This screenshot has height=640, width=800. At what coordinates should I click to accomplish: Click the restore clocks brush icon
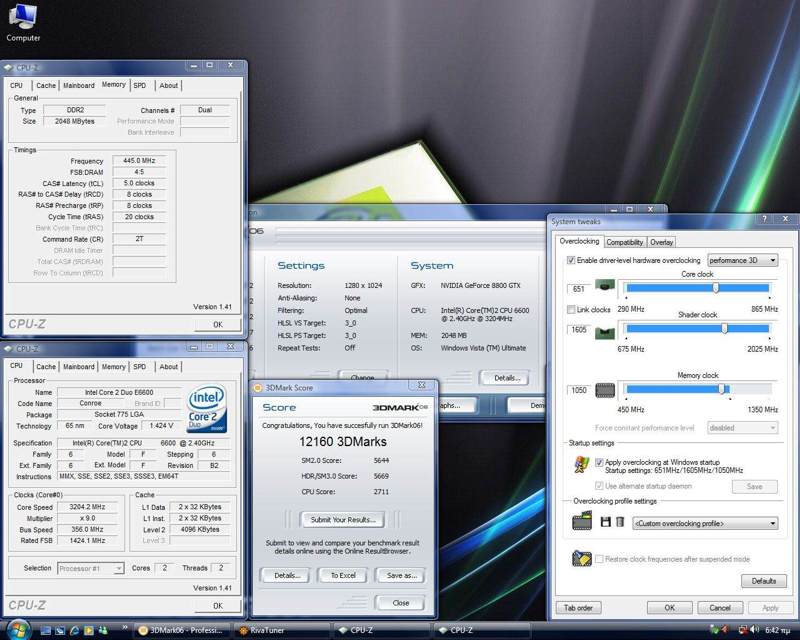(582, 558)
